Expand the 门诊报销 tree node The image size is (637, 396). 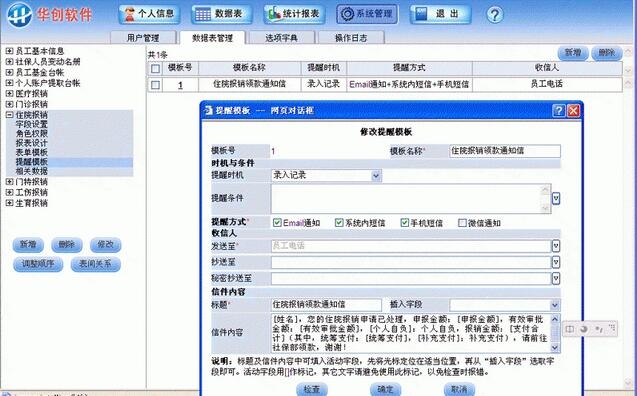pos(9,104)
